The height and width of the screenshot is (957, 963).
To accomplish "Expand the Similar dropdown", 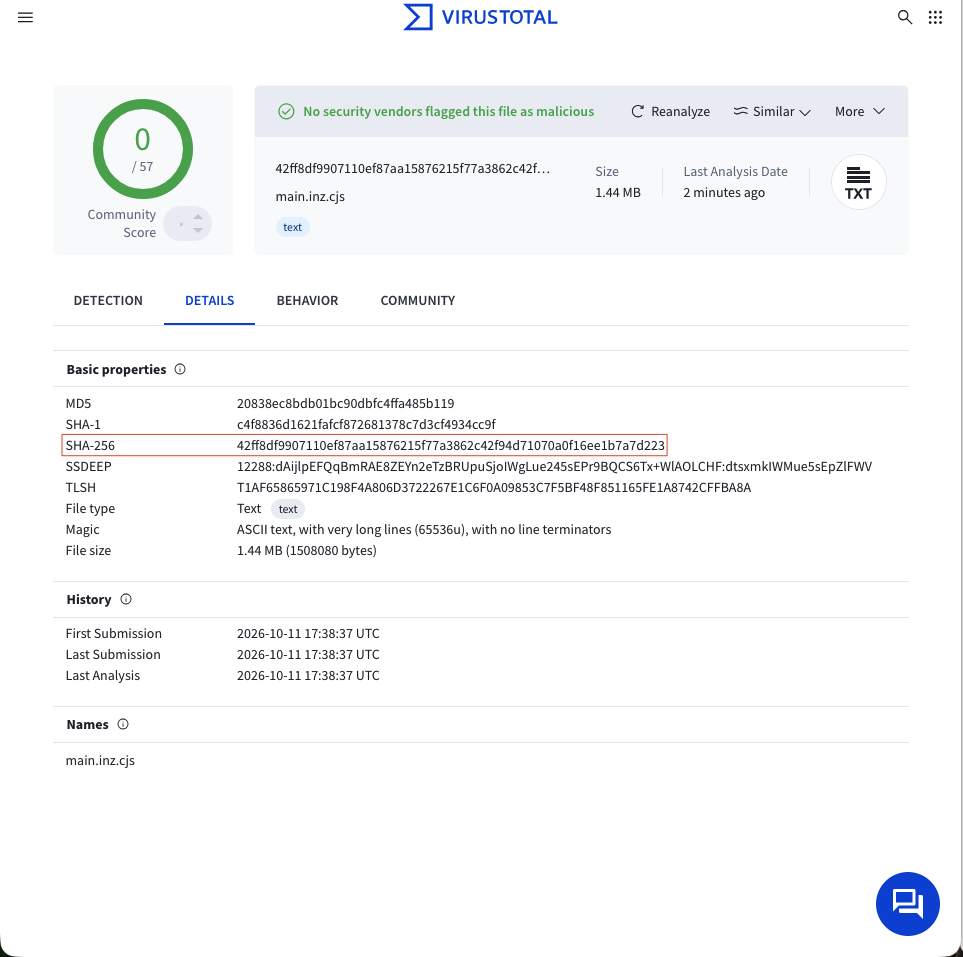I will 772,111.
